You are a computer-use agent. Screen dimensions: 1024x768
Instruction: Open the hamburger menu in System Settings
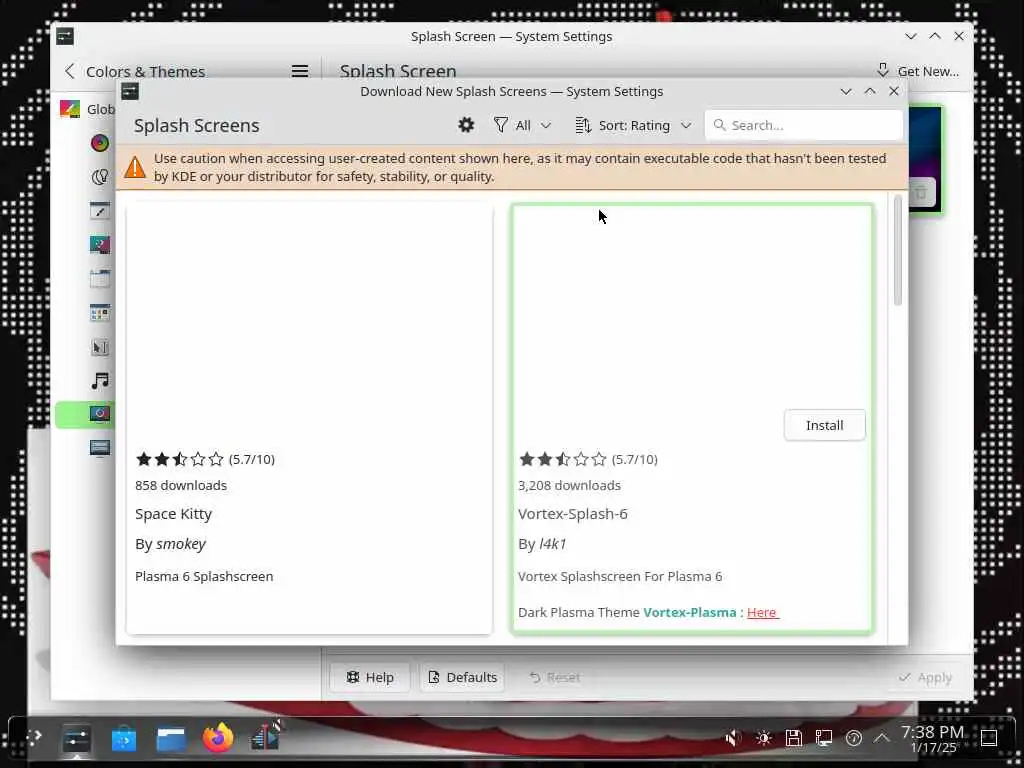coord(300,71)
